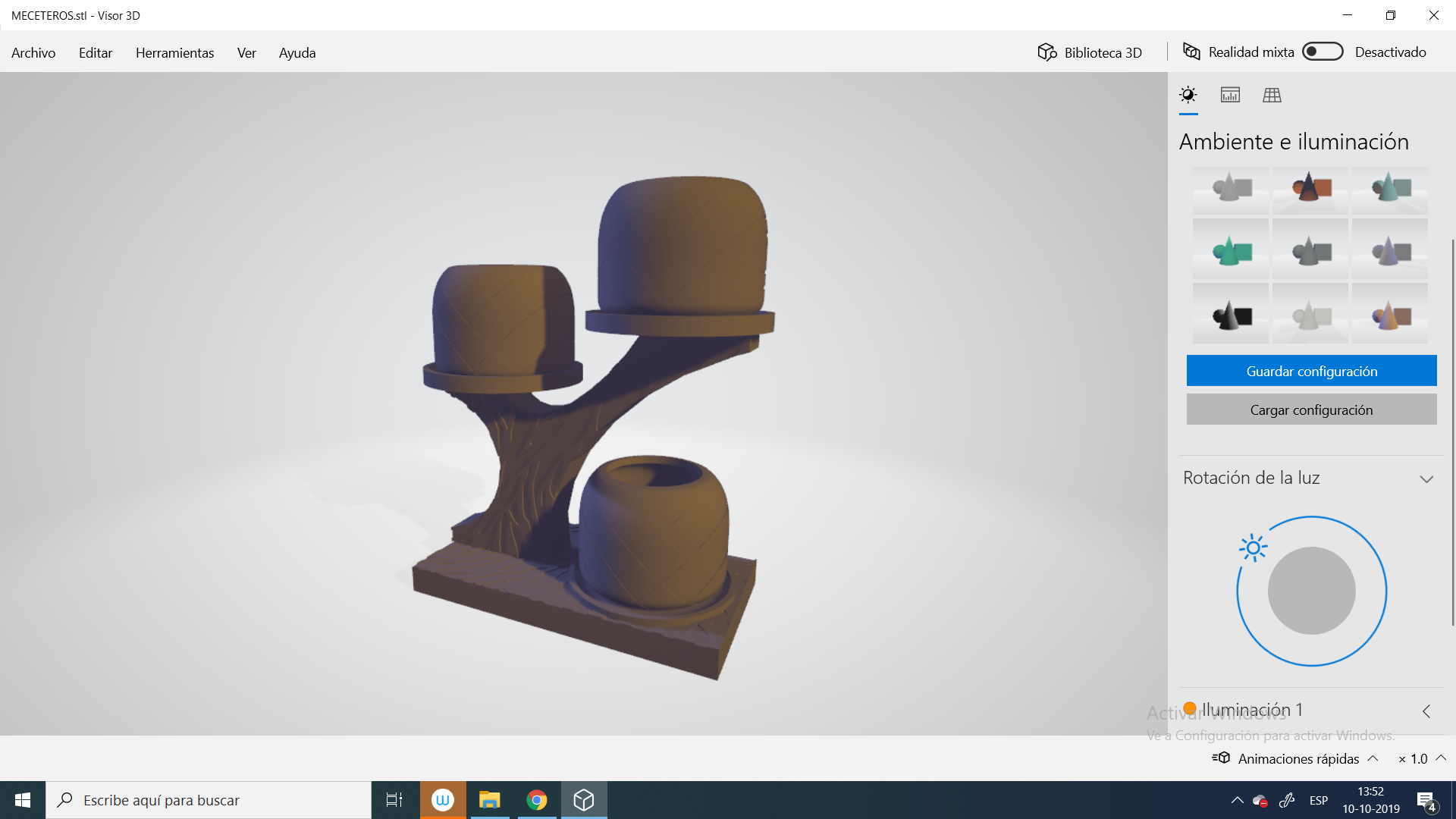Screen dimensions: 1456x819
Task: Collapse the Rotación de la luz section
Action: (1426, 479)
